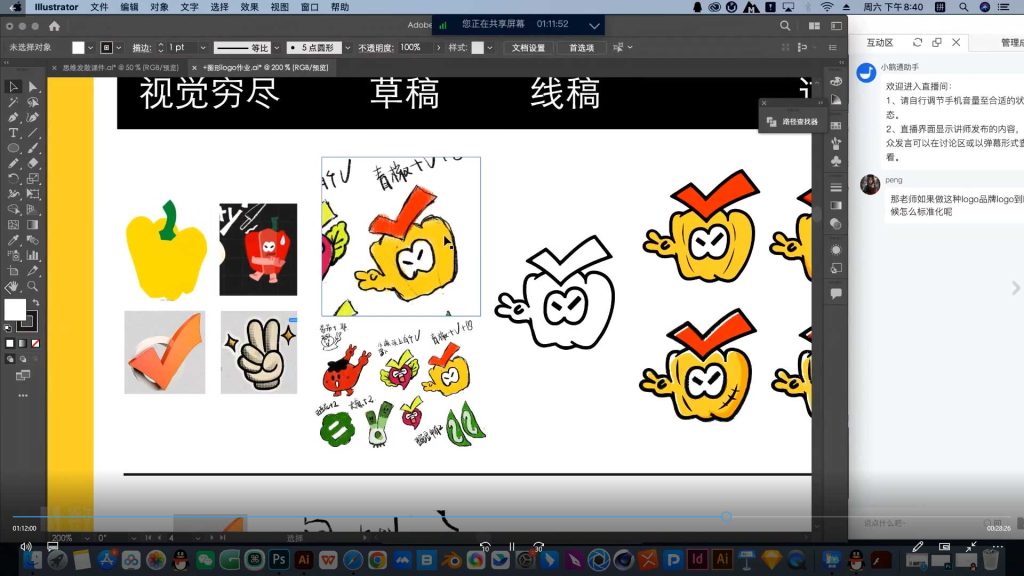Pick the Eyedropper tool
This screenshot has height=576, width=1024.
[12, 238]
